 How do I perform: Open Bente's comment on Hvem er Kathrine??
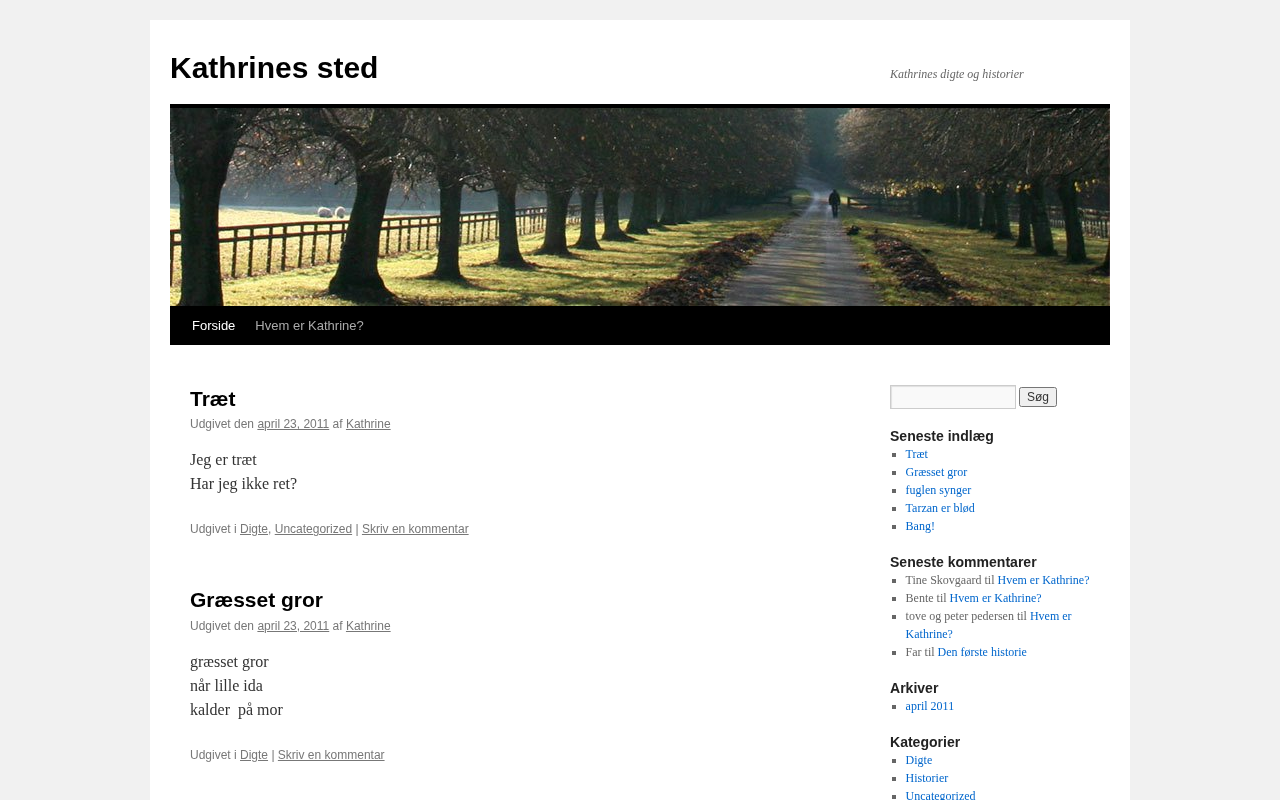pyautogui.click(x=995, y=598)
